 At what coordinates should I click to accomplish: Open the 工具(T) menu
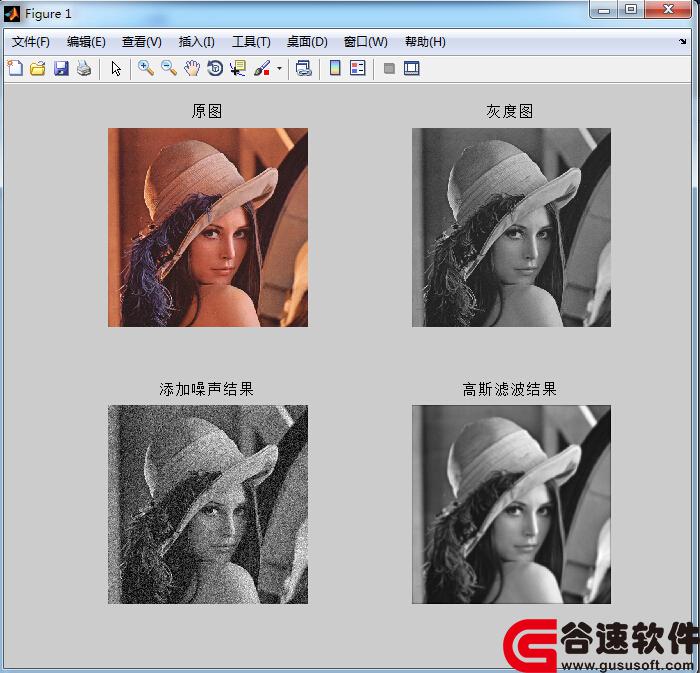coord(251,42)
